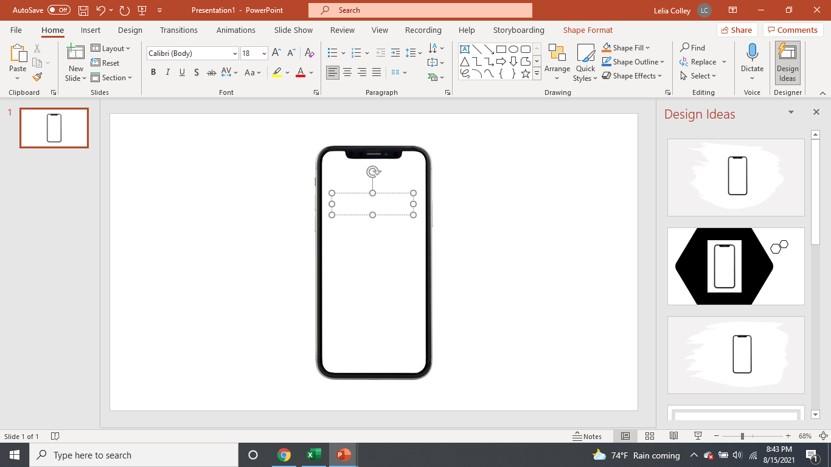Select the hexagon phone design idea thumbnail
This screenshot has height=467, width=831.
(x=735, y=266)
